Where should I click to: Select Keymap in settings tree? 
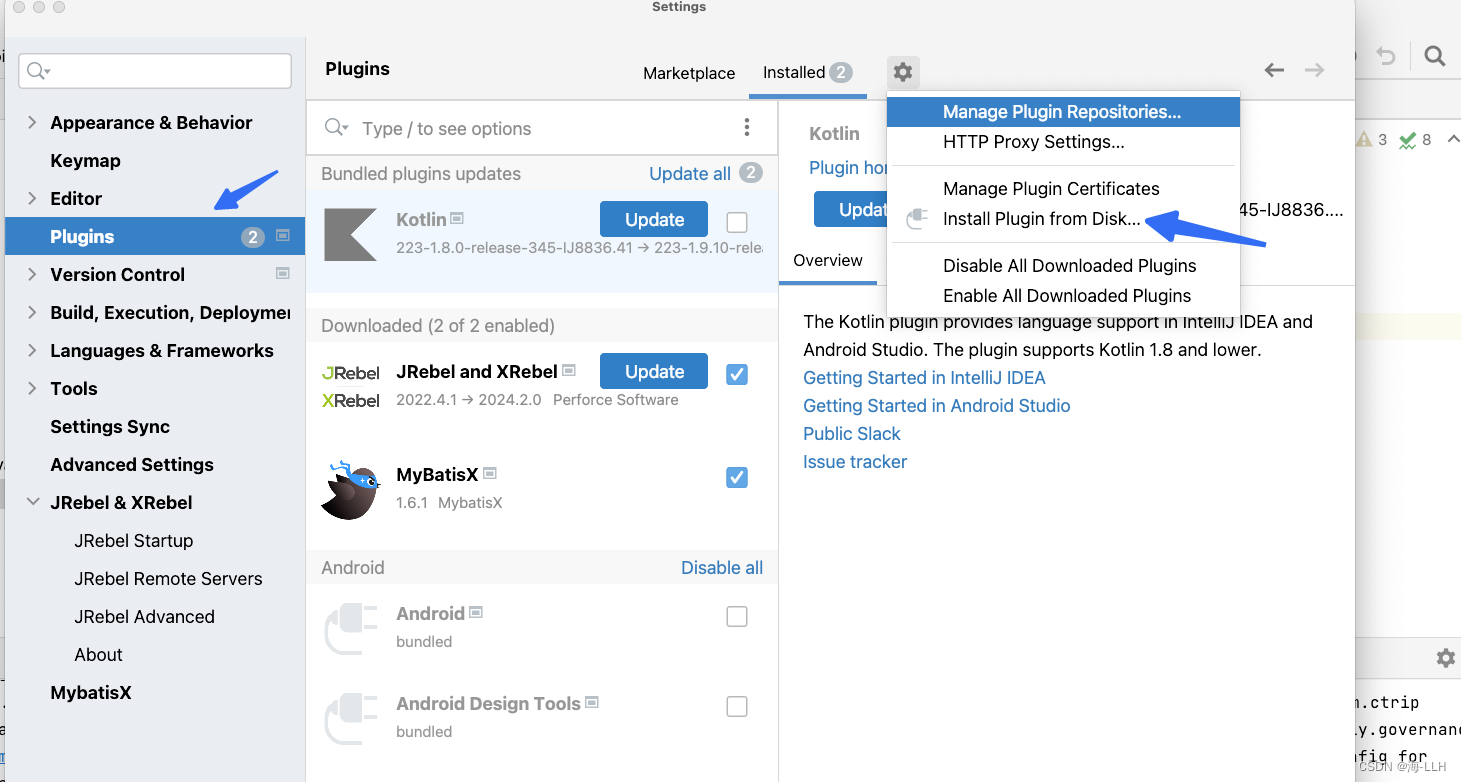pos(85,160)
